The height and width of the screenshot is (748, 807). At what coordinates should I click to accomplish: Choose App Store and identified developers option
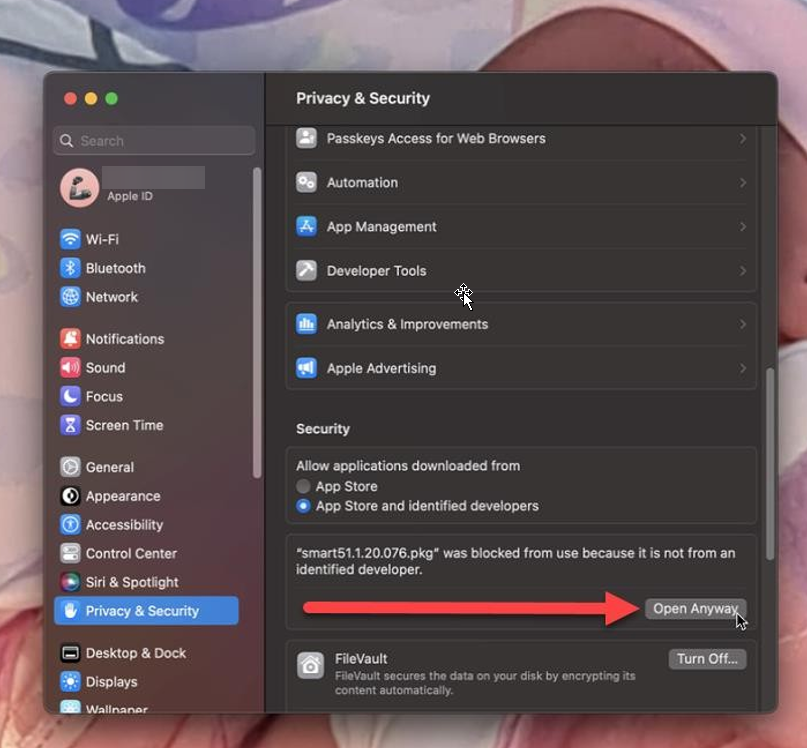tap(305, 506)
